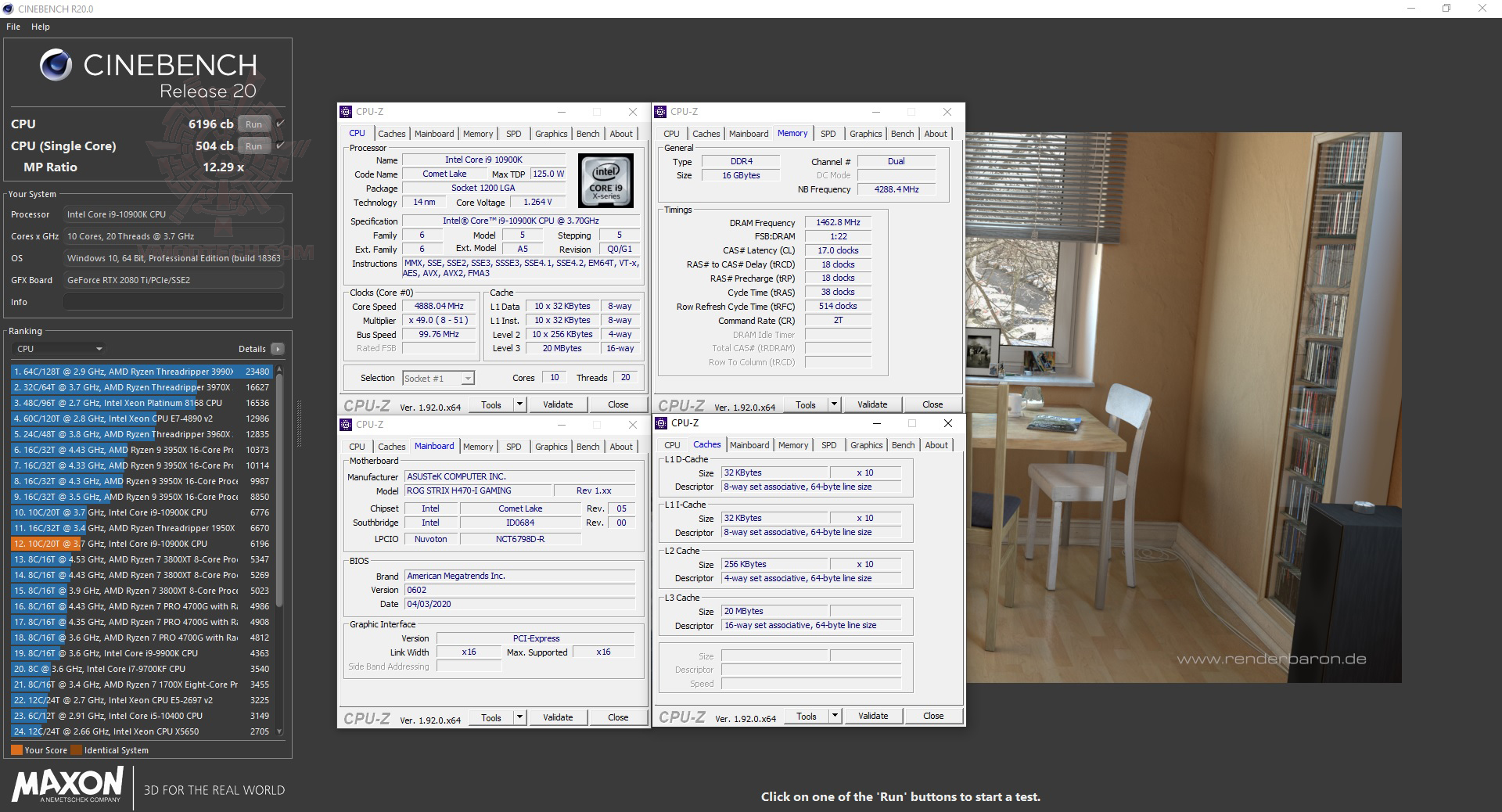
Task: Click the Cinebench icon in the title bar
Action: pos(8,9)
